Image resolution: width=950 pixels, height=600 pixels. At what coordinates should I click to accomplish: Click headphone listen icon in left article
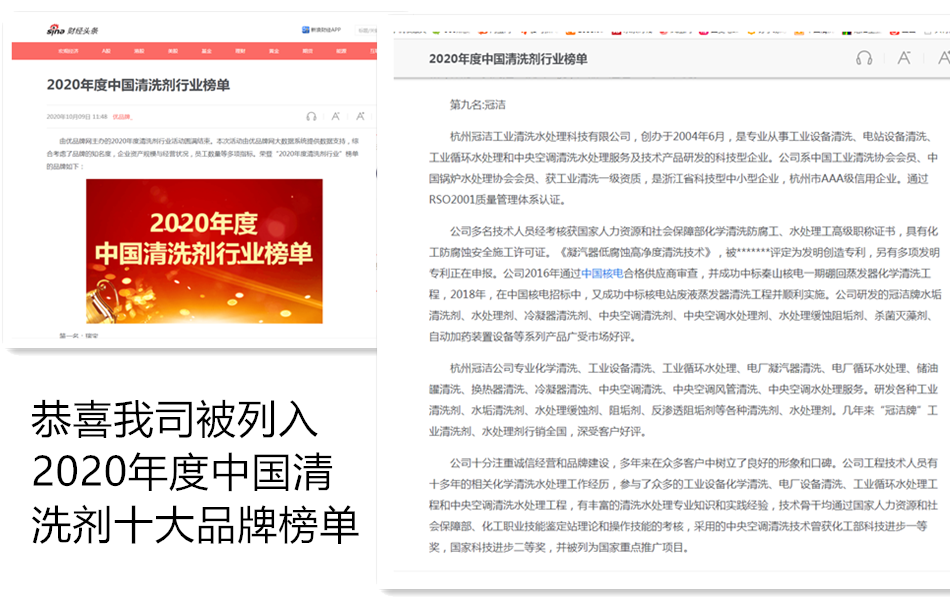point(311,117)
